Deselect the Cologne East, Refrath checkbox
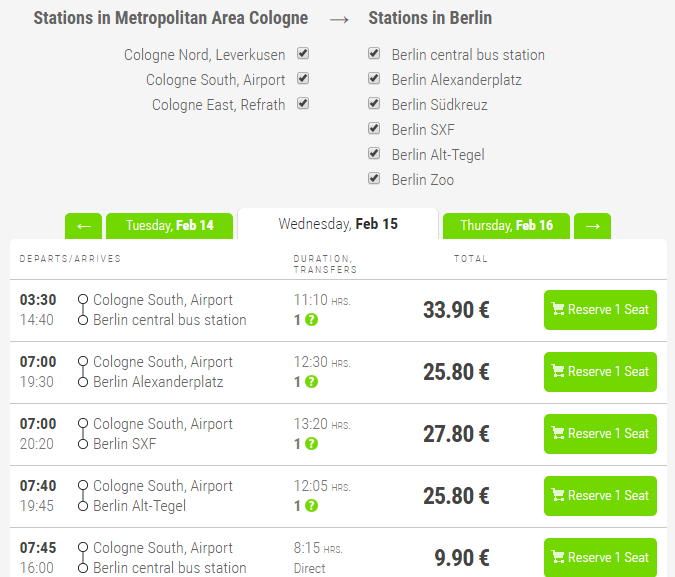The image size is (675, 577). point(303,104)
